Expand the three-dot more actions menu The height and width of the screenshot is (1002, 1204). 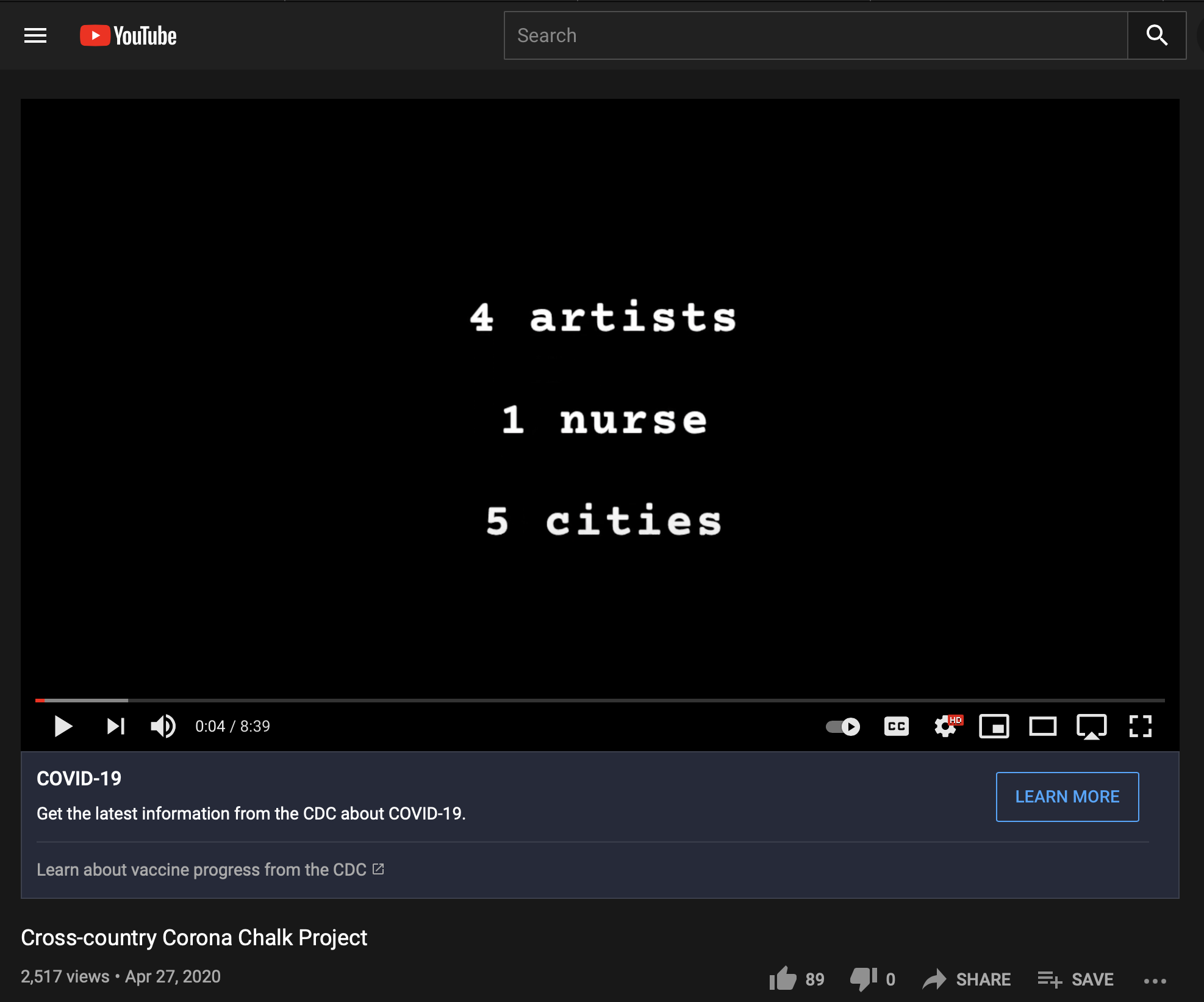click(1155, 981)
